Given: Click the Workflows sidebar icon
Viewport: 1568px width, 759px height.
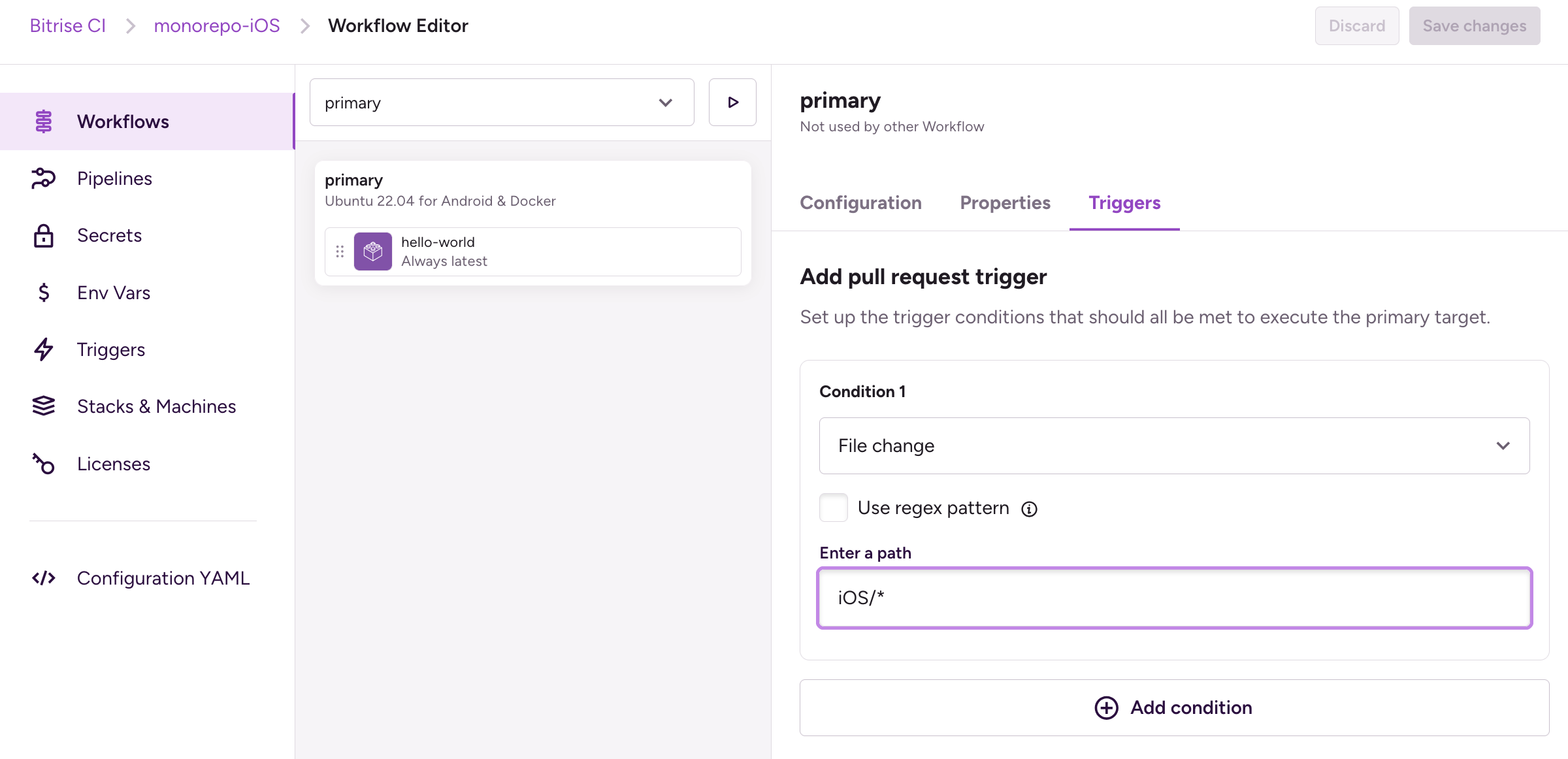Looking at the screenshot, I should click(44, 121).
